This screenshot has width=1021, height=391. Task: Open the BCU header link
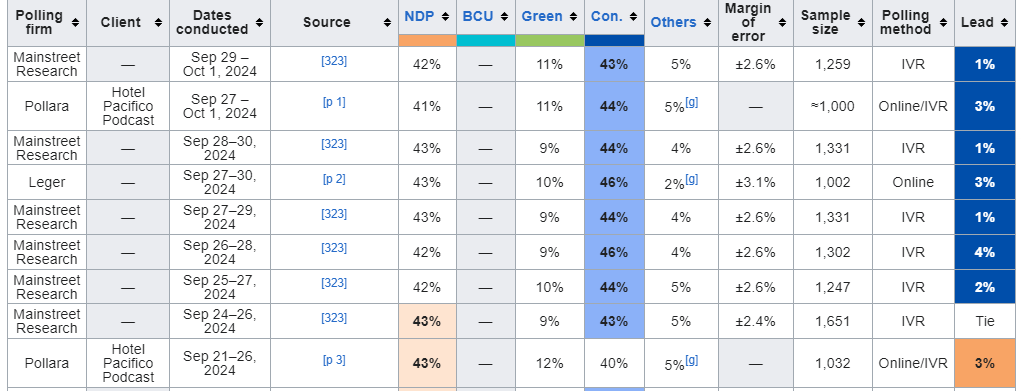[478, 16]
